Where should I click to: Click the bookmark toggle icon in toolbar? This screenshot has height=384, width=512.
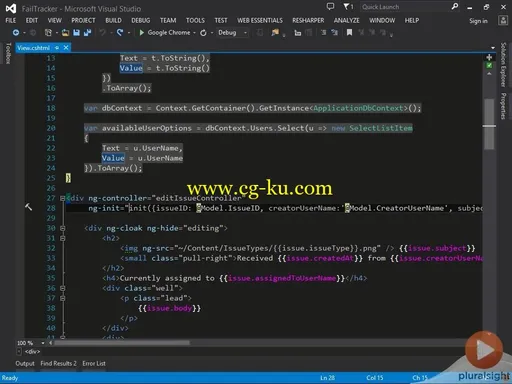349,33
